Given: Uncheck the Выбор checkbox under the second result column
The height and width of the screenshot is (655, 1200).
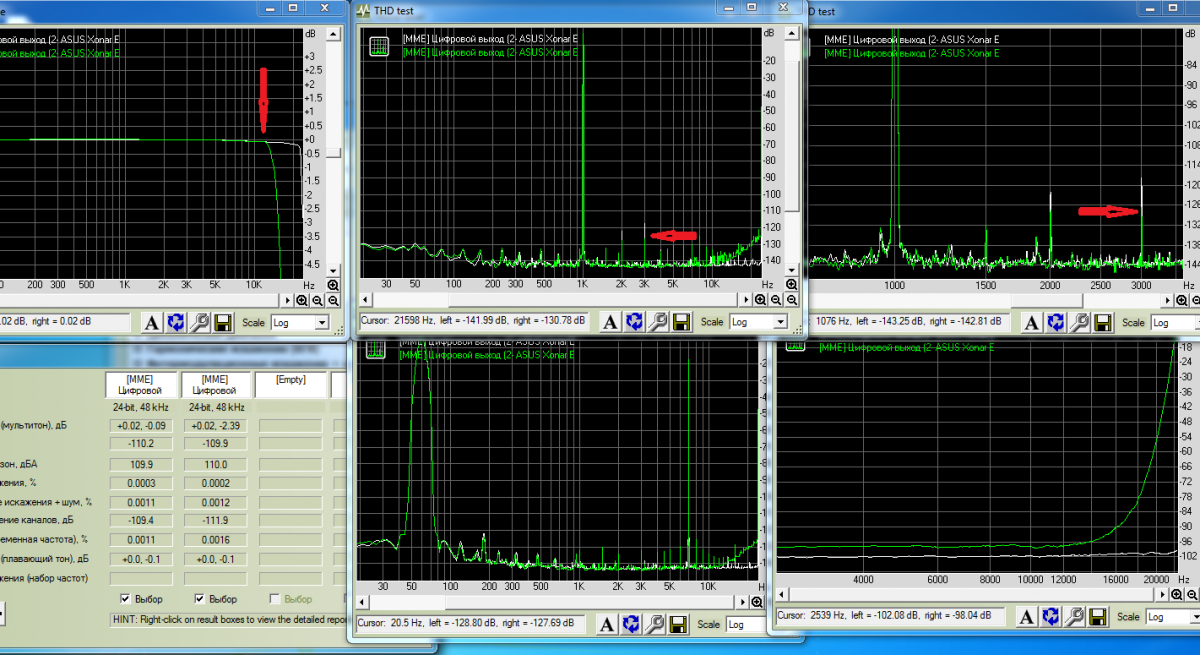Looking at the screenshot, I should pos(200,599).
